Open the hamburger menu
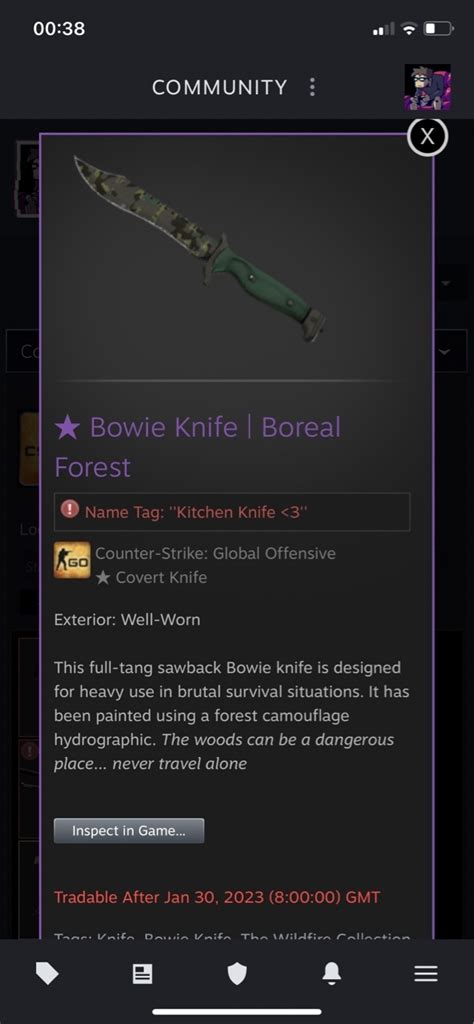Image resolution: width=474 pixels, height=1024 pixels. (426, 974)
